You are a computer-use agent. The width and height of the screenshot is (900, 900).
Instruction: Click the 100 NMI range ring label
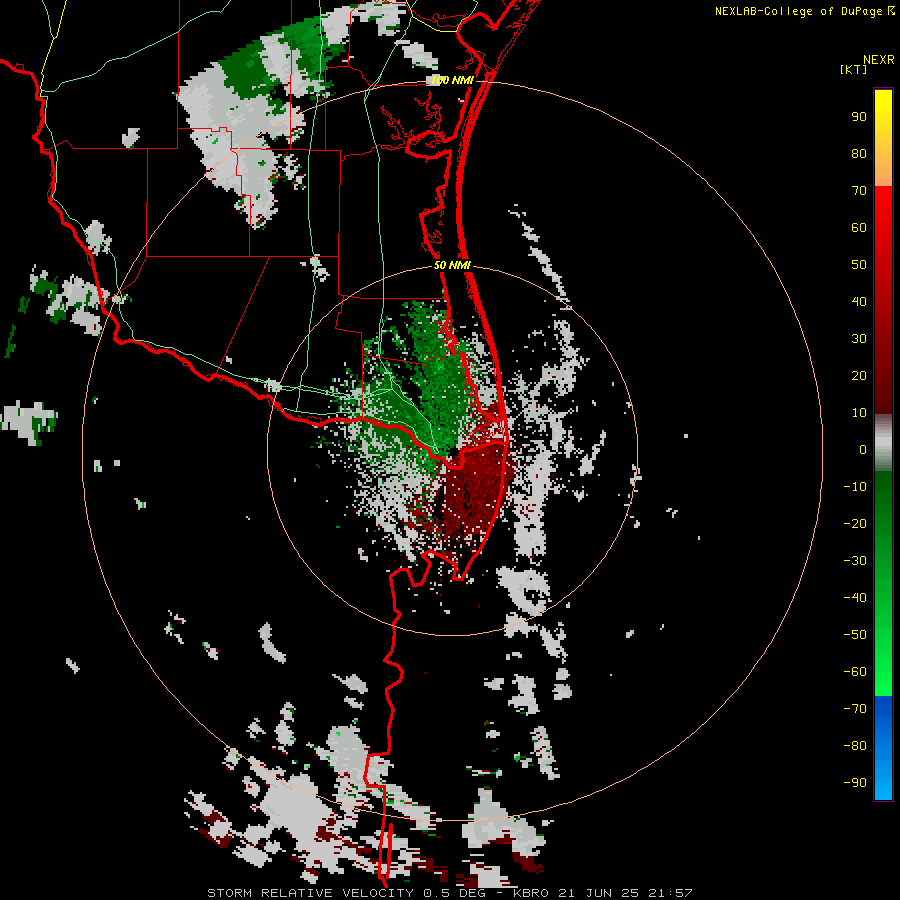click(x=452, y=80)
